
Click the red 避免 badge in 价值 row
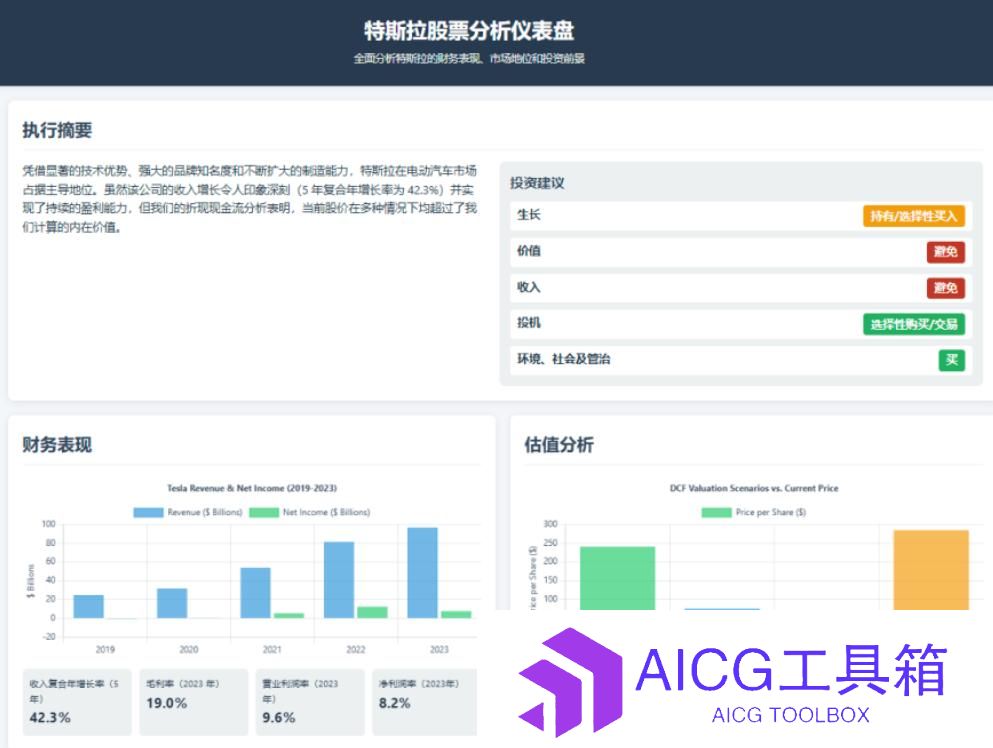[x=946, y=252]
